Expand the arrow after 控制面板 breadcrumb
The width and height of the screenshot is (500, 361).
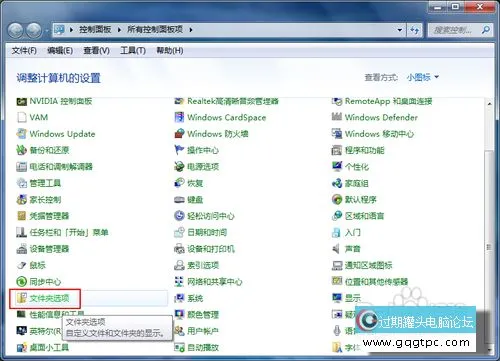click(119, 30)
